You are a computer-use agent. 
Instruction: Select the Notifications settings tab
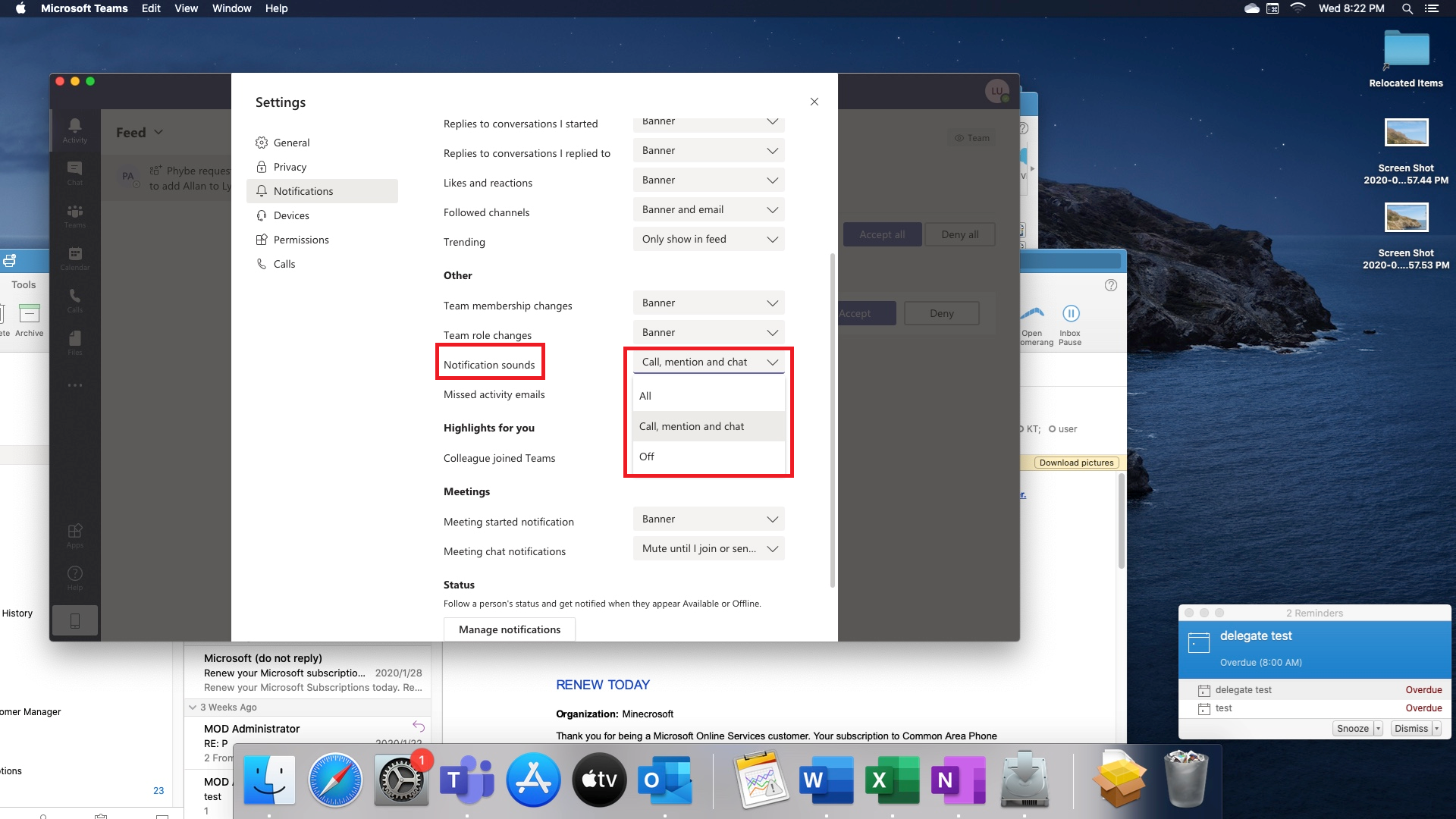[322, 191]
